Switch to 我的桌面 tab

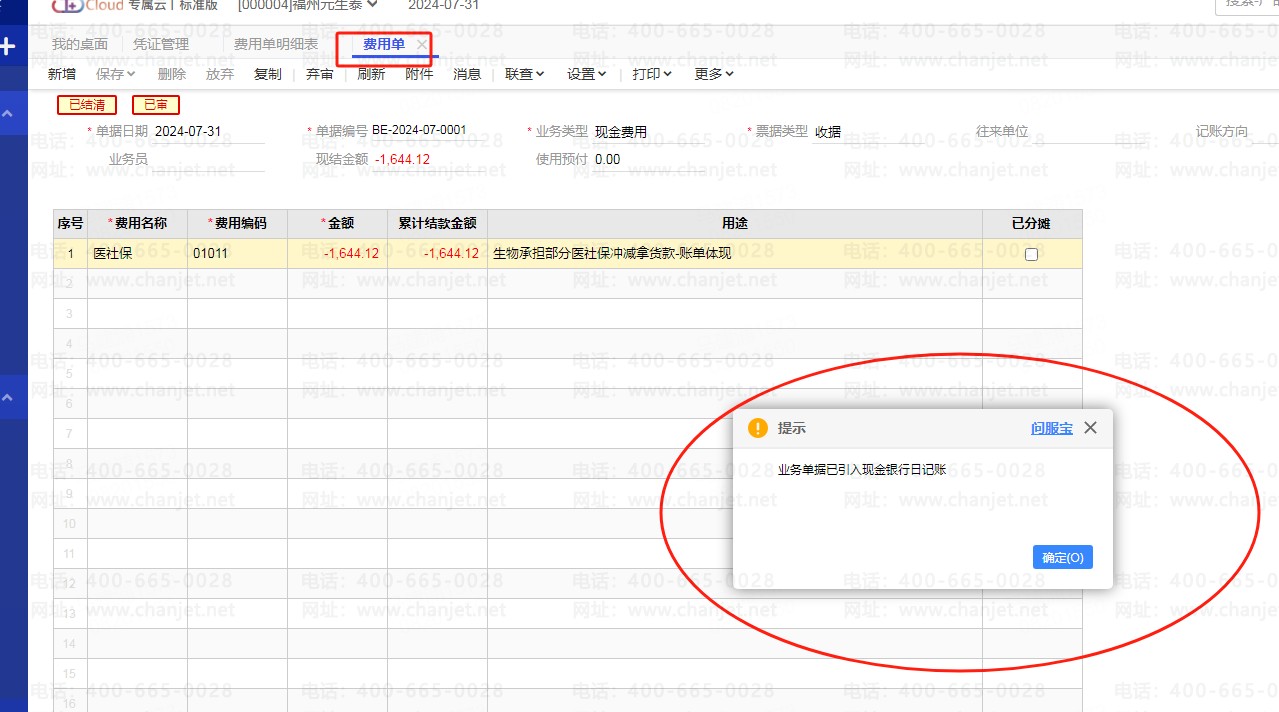80,44
